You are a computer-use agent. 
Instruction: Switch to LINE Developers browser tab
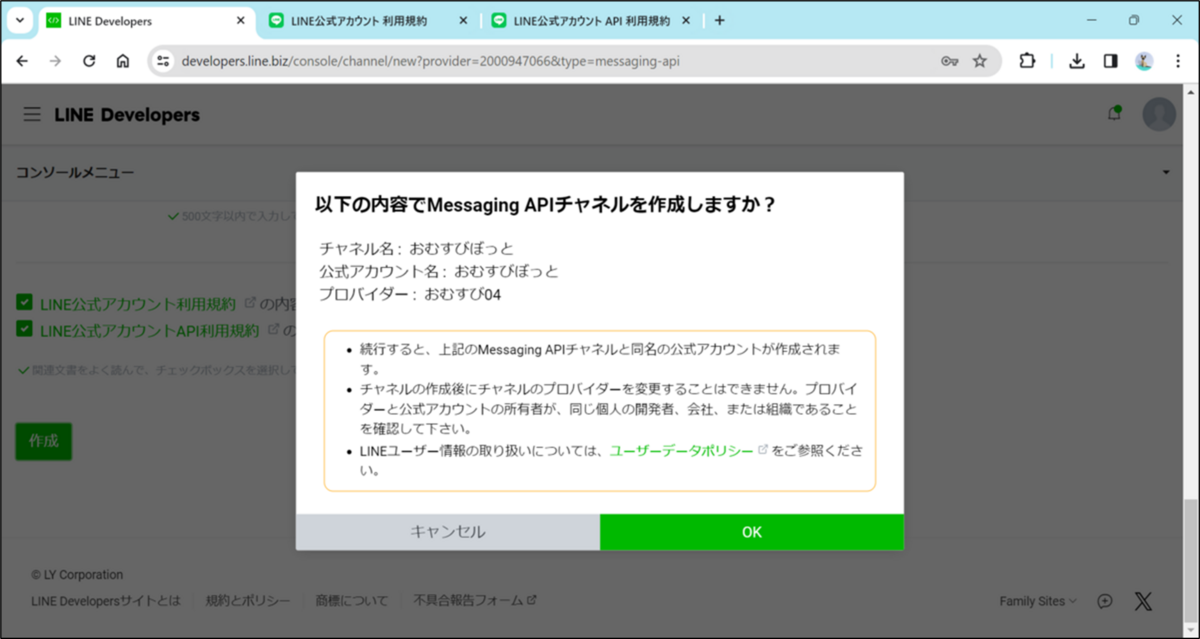pos(146,21)
